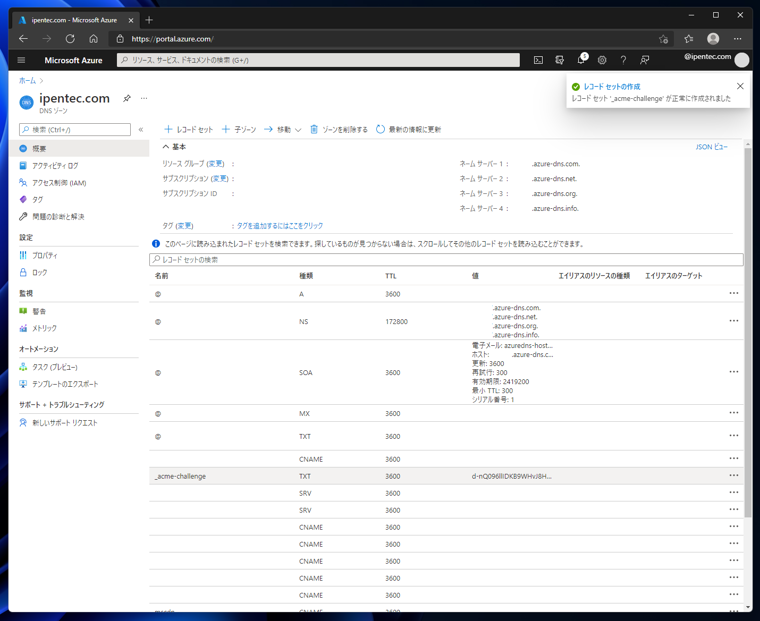This screenshot has height=621, width=760.
Task: Focus the Azure global search bar
Action: pyautogui.click(x=318, y=60)
